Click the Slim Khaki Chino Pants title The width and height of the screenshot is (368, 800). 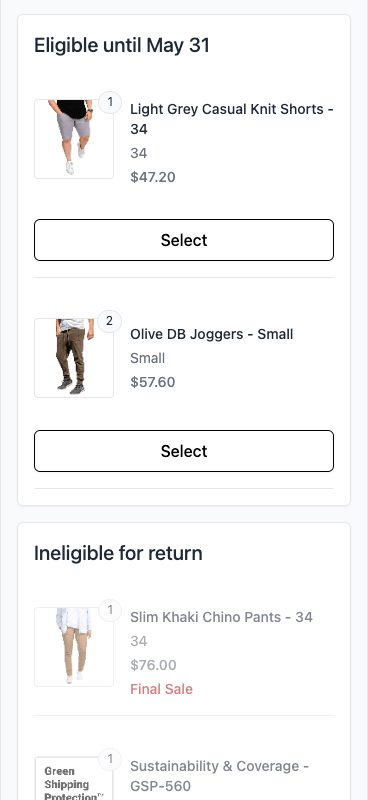tap(222, 617)
